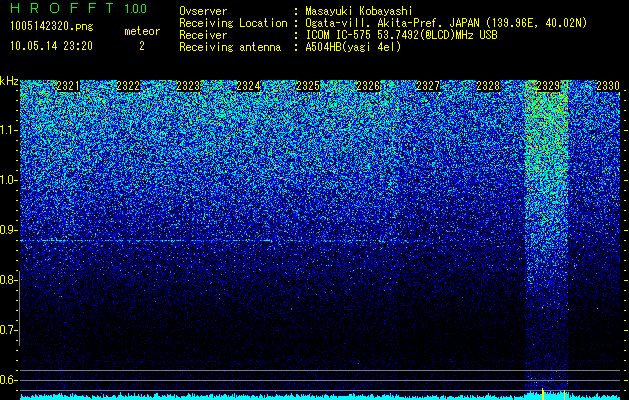Click the 2322 time marker
Image resolution: width=629 pixels, height=400 pixels.
point(128,86)
